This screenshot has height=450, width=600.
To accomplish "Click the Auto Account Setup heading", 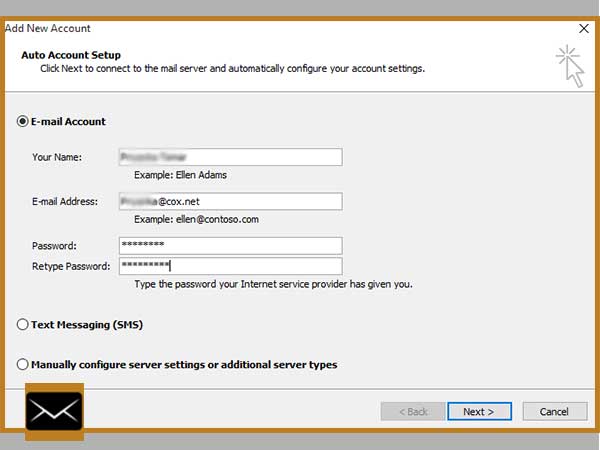I will coord(71,55).
